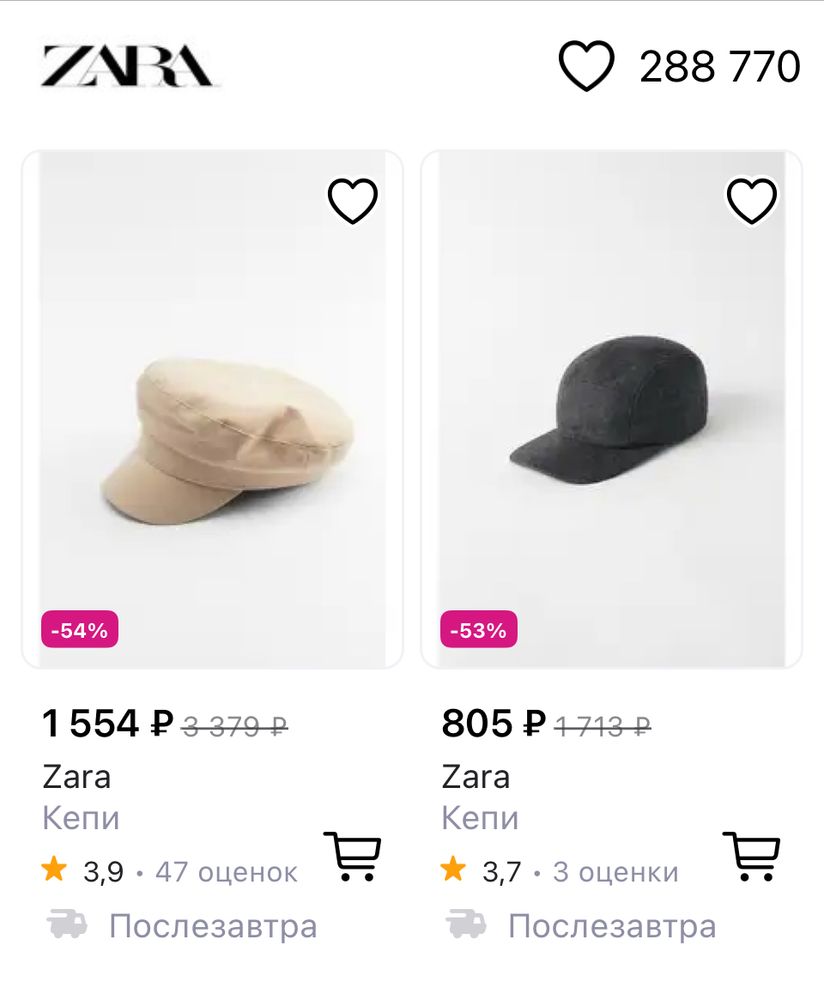Tap the orange star on 3,9 rating
824x1000 pixels.
tap(54, 870)
